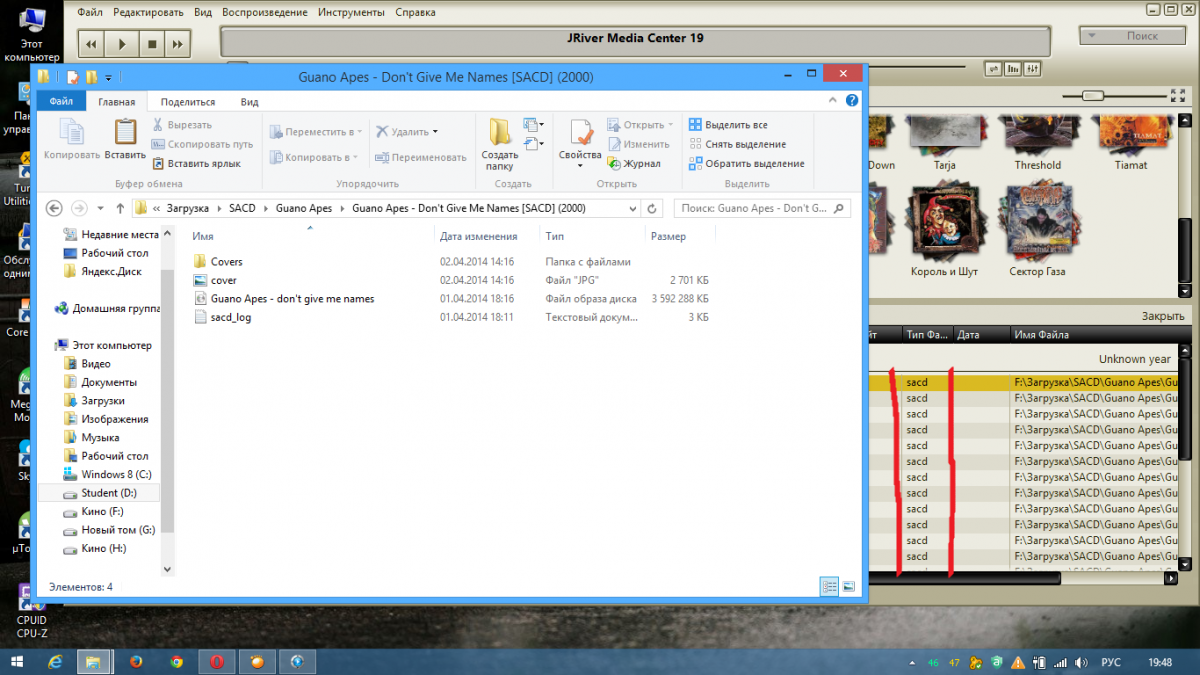Click JRiver next track button

(177, 44)
